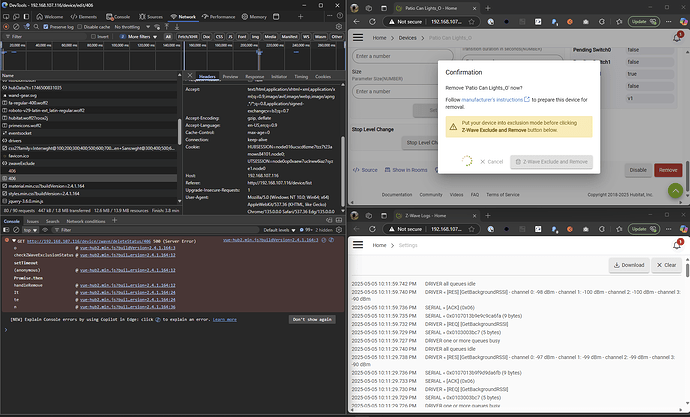
Task: Open the Timing tab in request details
Action: [301, 76]
